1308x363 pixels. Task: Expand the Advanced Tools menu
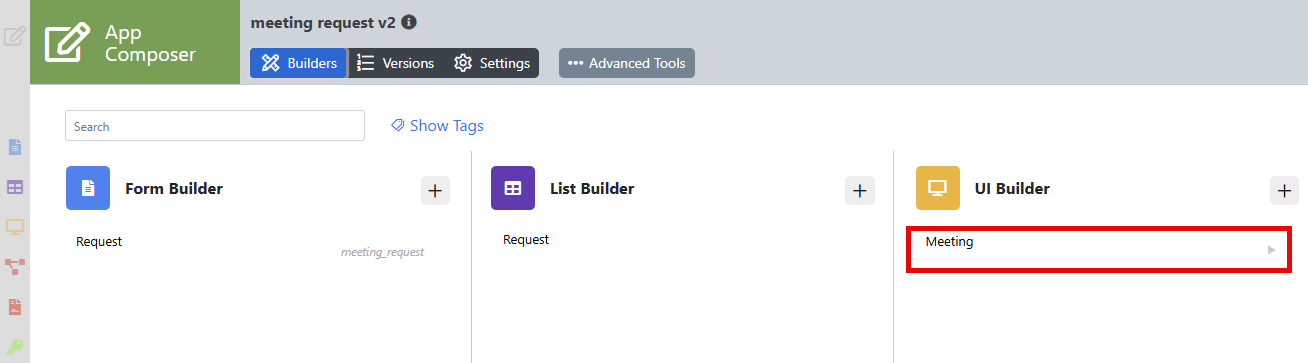coord(627,63)
